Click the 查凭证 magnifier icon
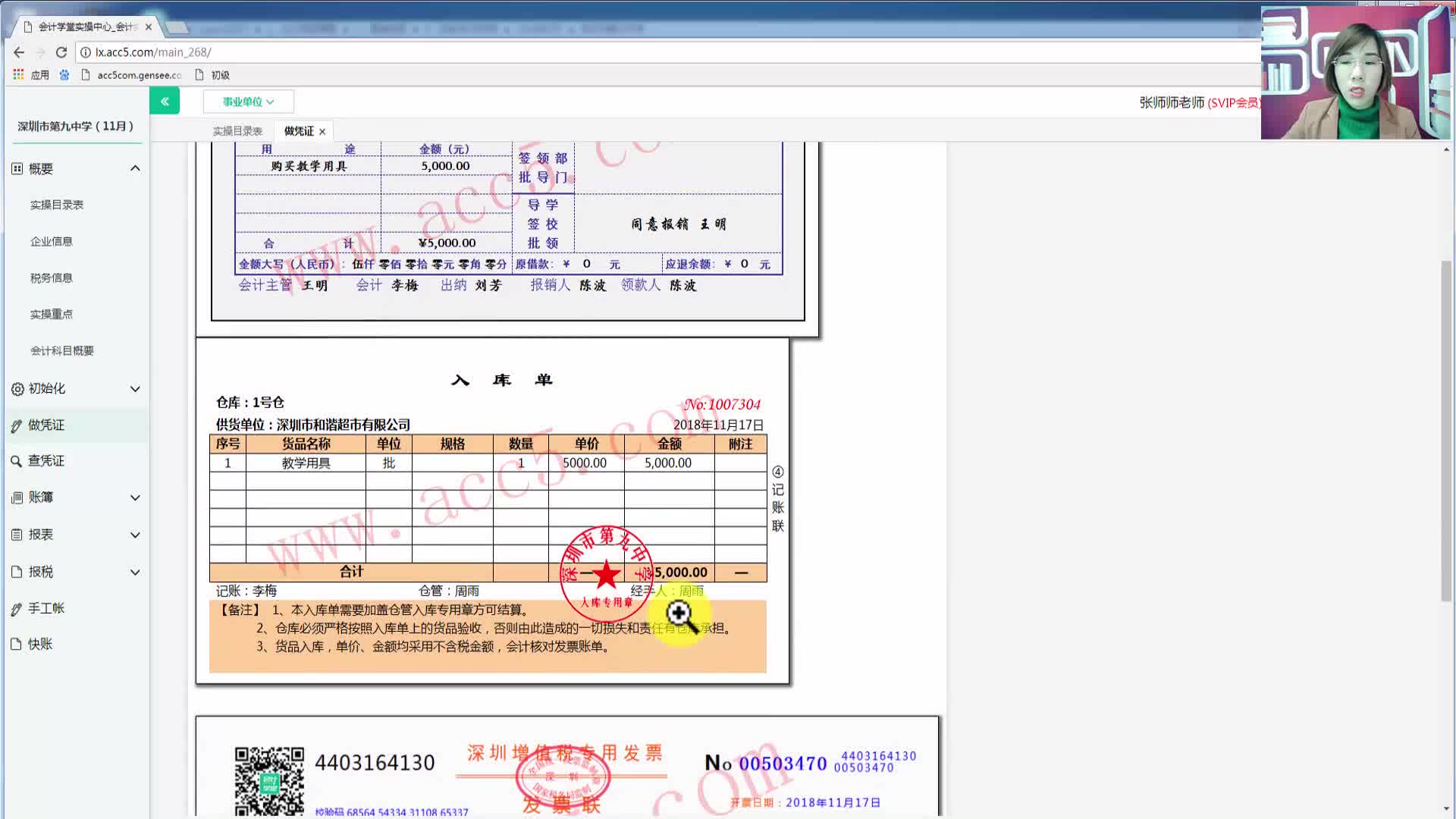Image resolution: width=1456 pixels, height=819 pixels. pos(16,461)
